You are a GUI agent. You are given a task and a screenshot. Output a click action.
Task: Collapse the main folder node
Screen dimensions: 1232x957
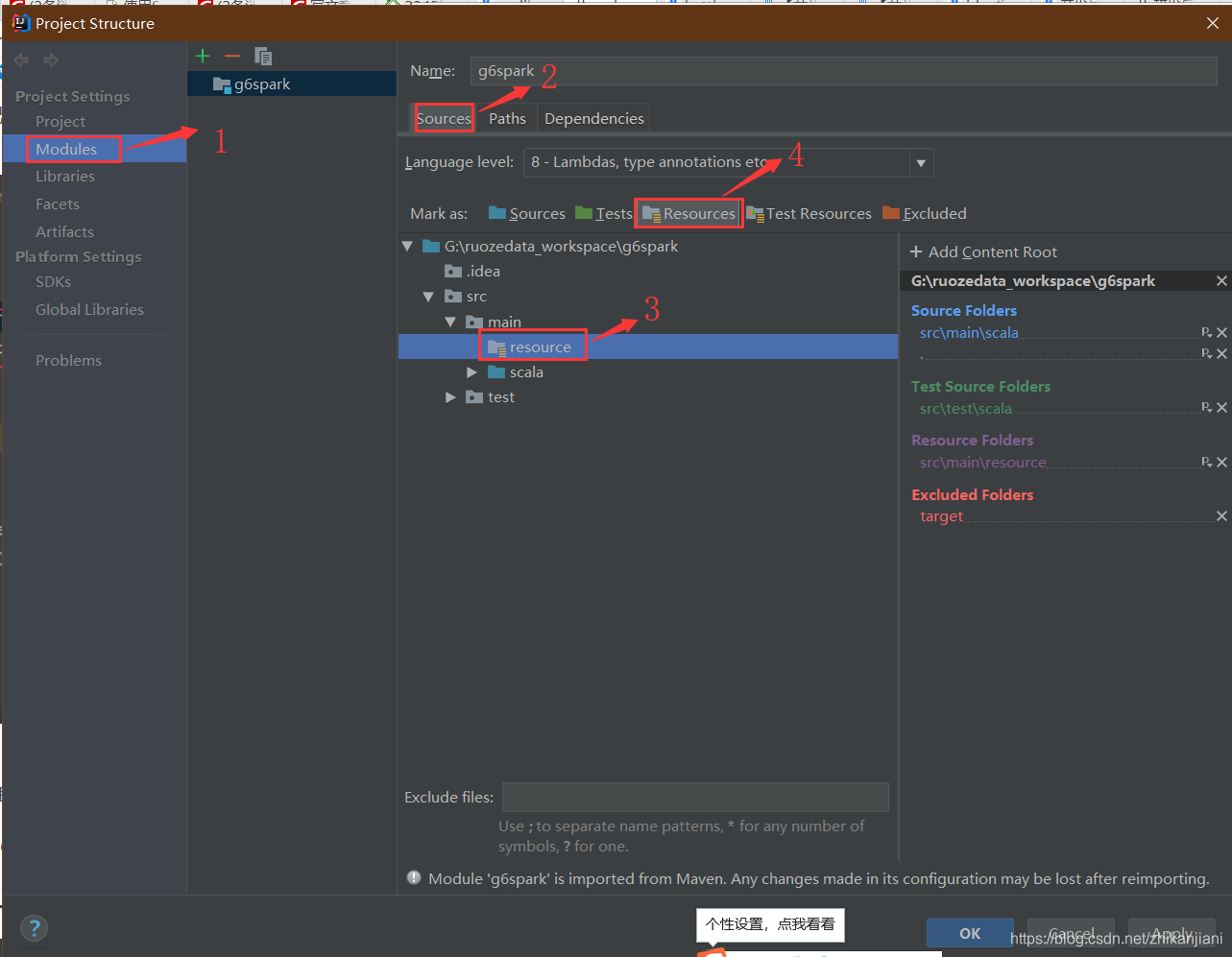click(450, 322)
